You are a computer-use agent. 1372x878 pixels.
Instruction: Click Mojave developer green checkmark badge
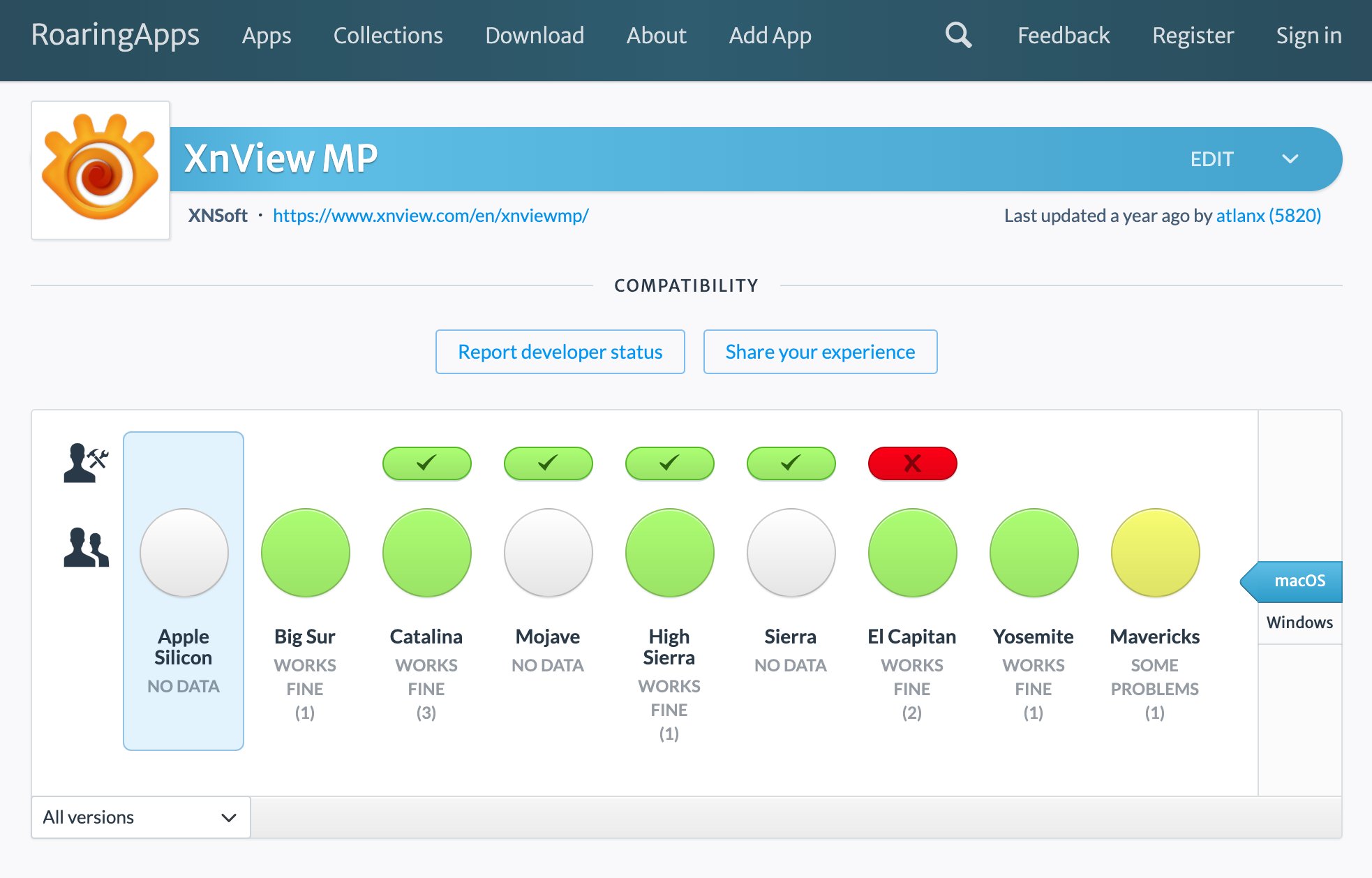(x=548, y=463)
